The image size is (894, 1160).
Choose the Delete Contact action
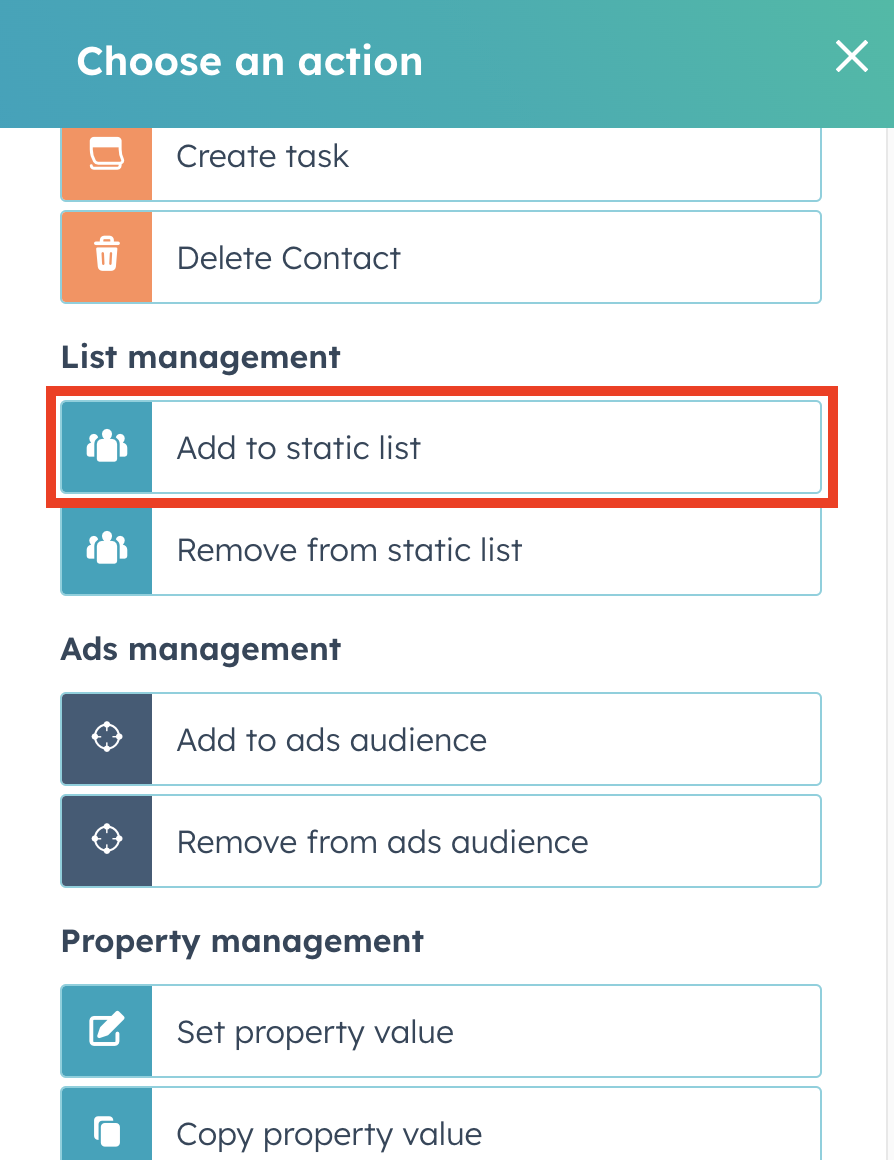tap(441, 257)
